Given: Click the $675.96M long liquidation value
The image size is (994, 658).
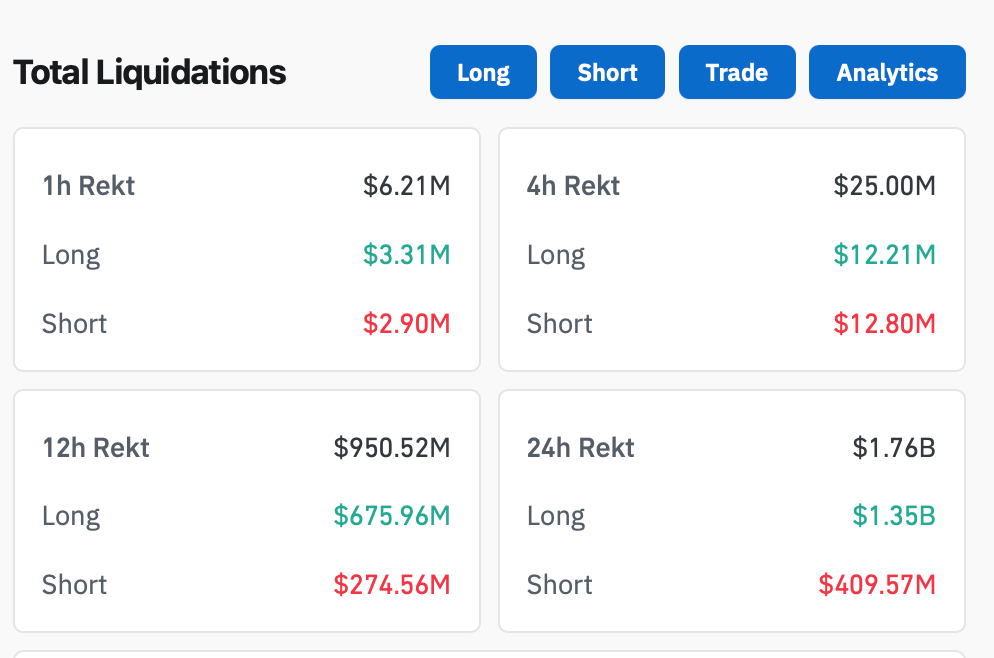Looking at the screenshot, I should click(392, 516).
